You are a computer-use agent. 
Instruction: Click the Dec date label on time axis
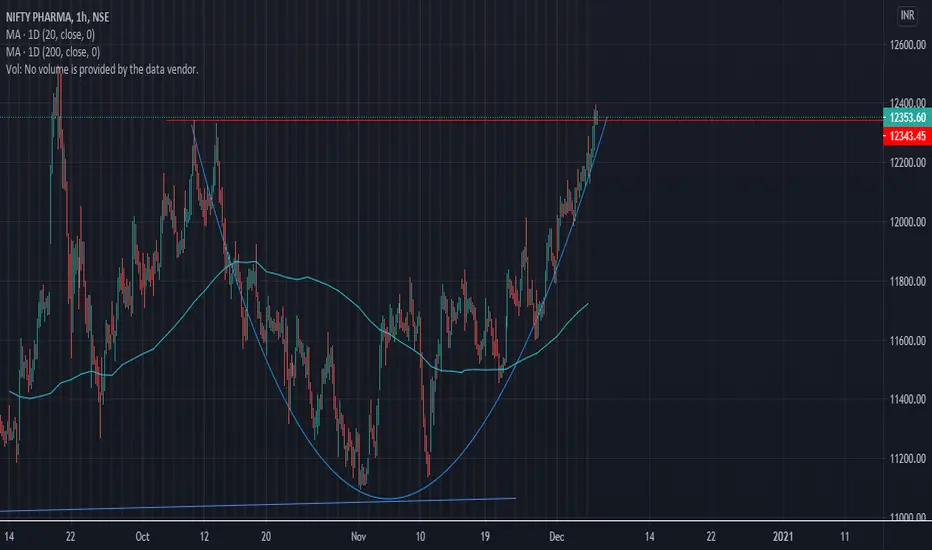(x=556, y=536)
